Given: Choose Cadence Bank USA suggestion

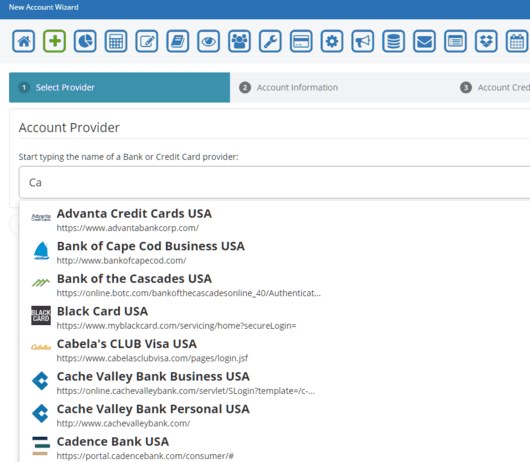Looking at the screenshot, I should 274,447.
